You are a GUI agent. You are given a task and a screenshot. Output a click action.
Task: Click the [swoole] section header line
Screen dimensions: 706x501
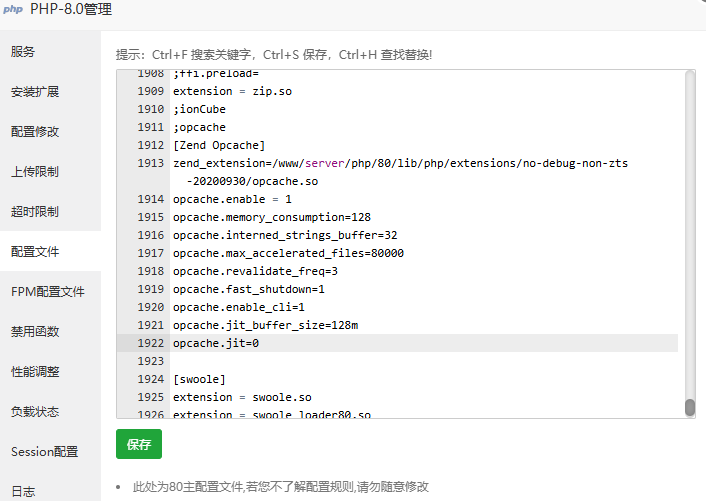[x=199, y=379]
